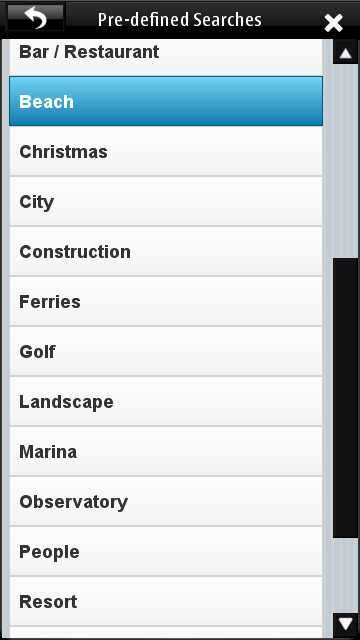Click the Pre-defined Searches title
Screen dimensions: 360x640
(180, 20)
